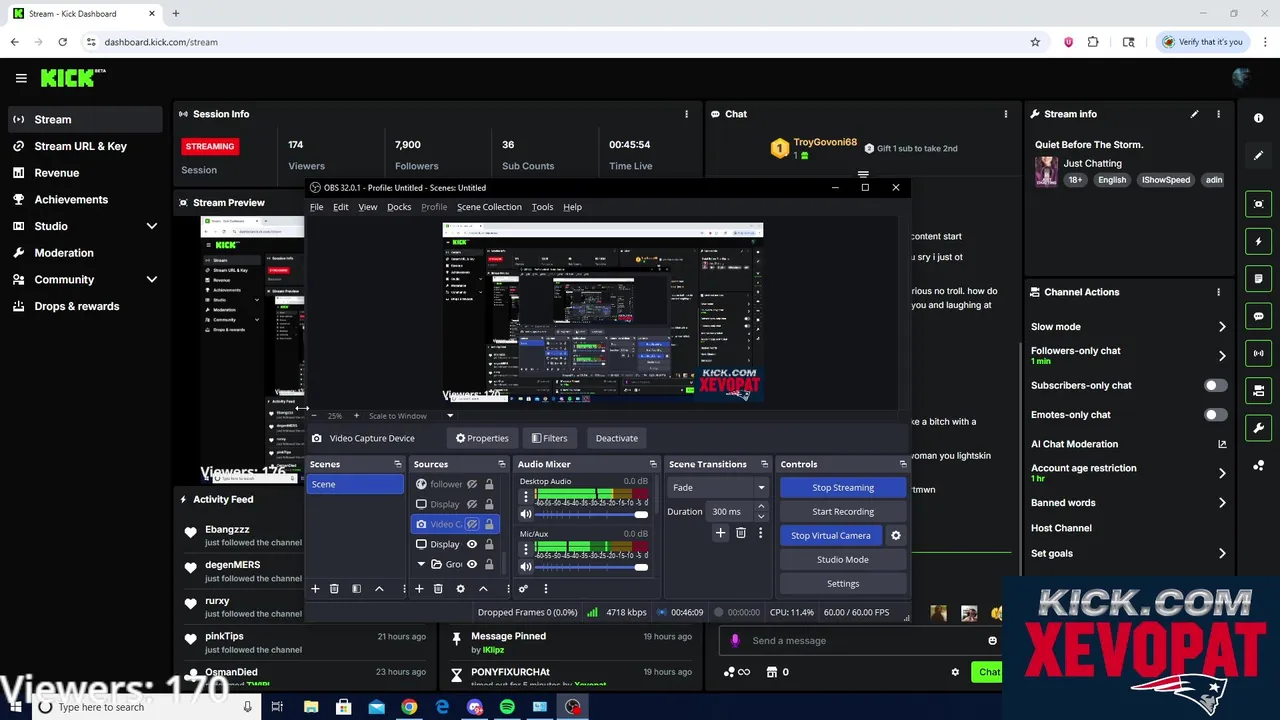Image resolution: width=1280 pixels, height=720 pixels.
Task: Remove selected scene with trash icon
Action: [334, 589]
